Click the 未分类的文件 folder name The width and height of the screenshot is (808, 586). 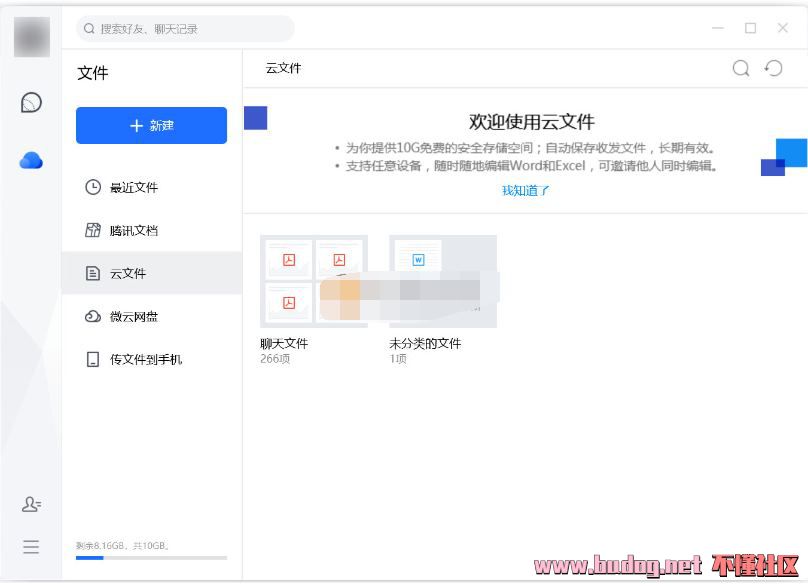point(425,343)
